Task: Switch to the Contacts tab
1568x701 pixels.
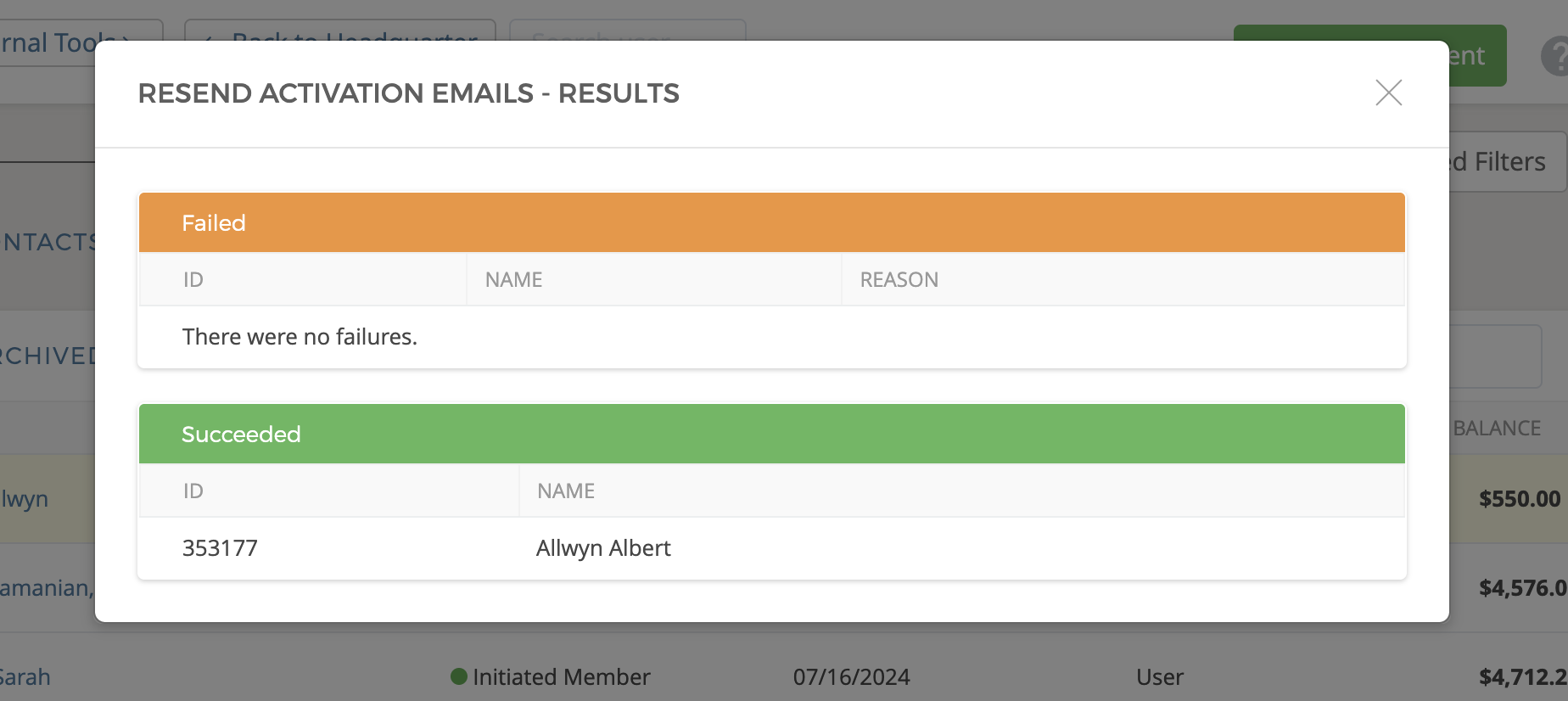Action: (x=47, y=243)
